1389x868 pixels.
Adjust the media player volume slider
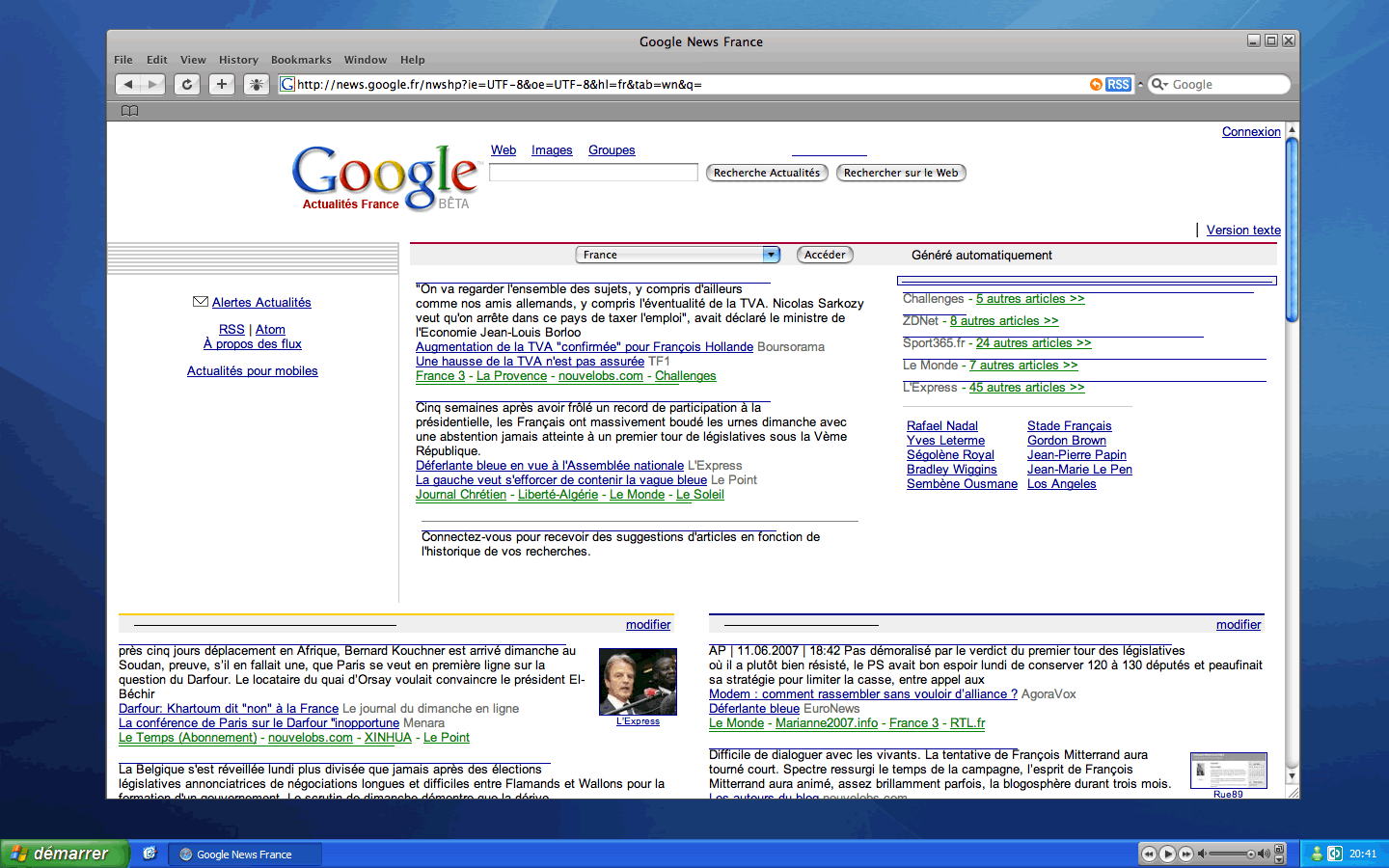[1232, 854]
